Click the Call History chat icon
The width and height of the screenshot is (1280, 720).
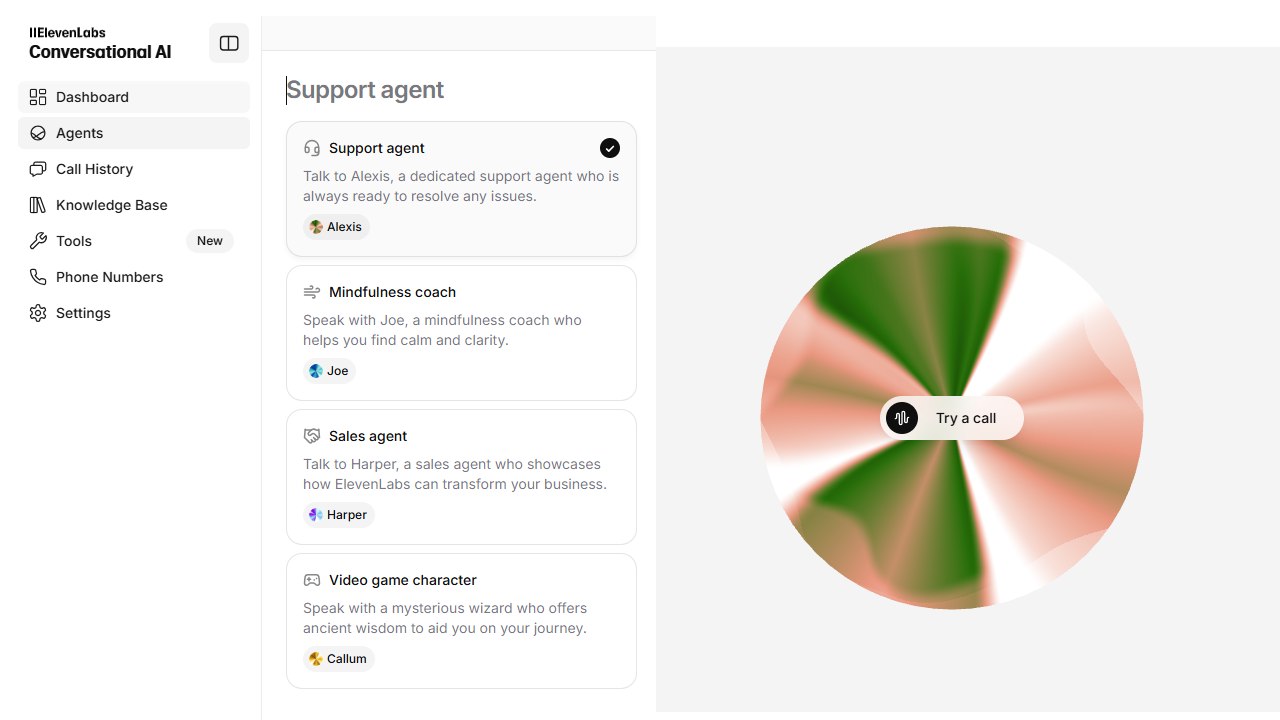[38, 169]
